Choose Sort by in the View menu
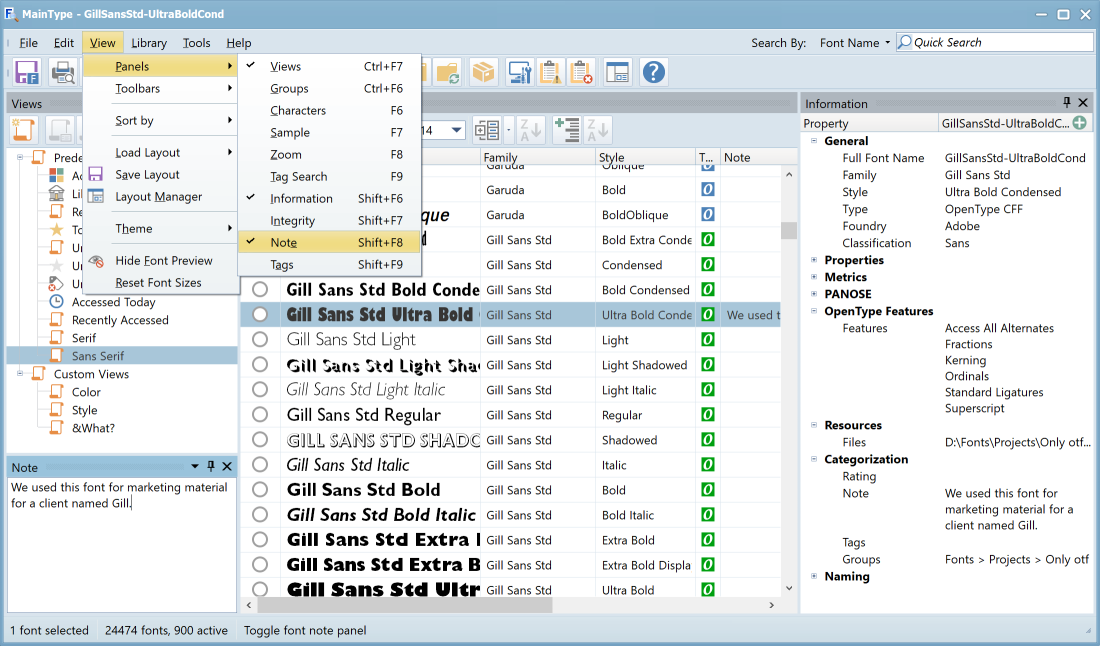Viewport: 1100px width, 646px height. (161, 121)
